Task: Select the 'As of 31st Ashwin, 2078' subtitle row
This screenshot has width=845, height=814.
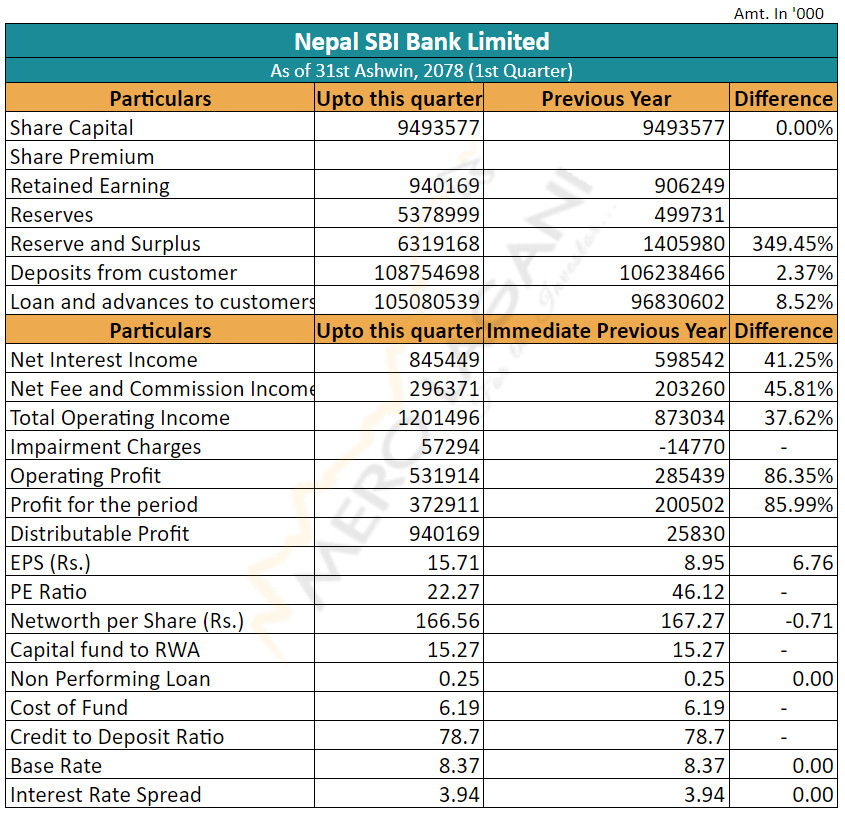Action: point(421,71)
